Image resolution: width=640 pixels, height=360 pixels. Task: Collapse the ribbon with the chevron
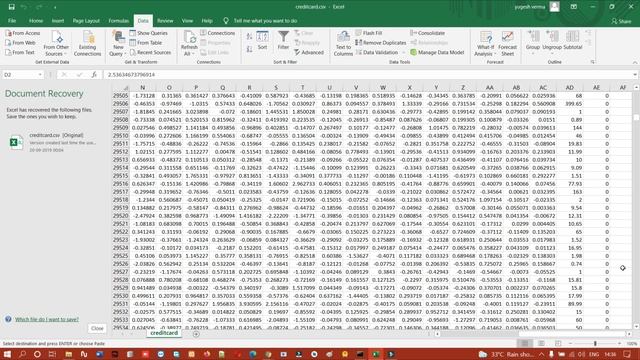(635, 62)
